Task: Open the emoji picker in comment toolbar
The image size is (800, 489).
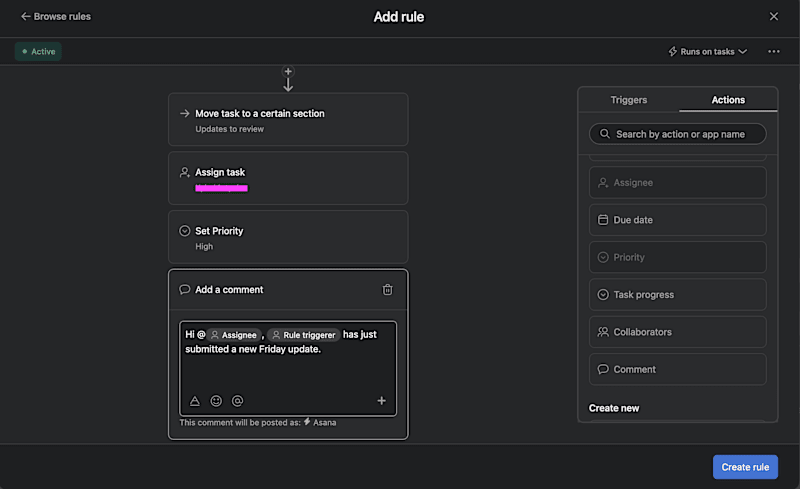Action: click(216, 401)
